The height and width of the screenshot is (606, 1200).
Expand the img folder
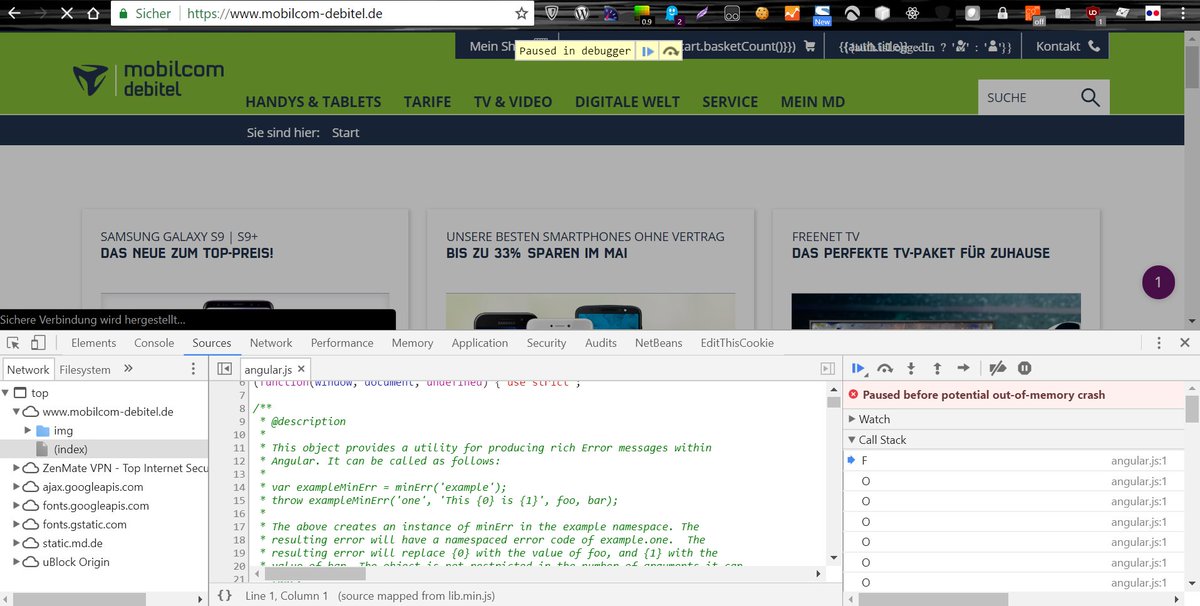pyautogui.click(x=28, y=431)
